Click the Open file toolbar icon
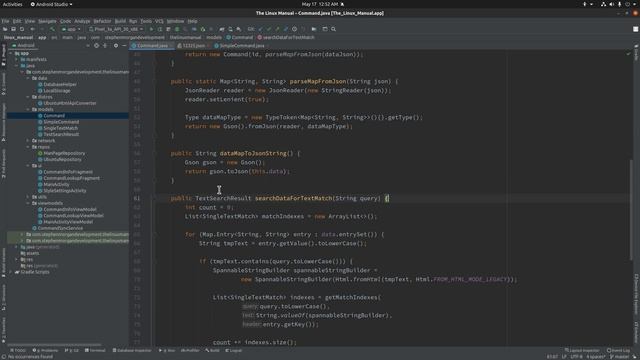The image size is (640, 360). click(x=5, y=29)
